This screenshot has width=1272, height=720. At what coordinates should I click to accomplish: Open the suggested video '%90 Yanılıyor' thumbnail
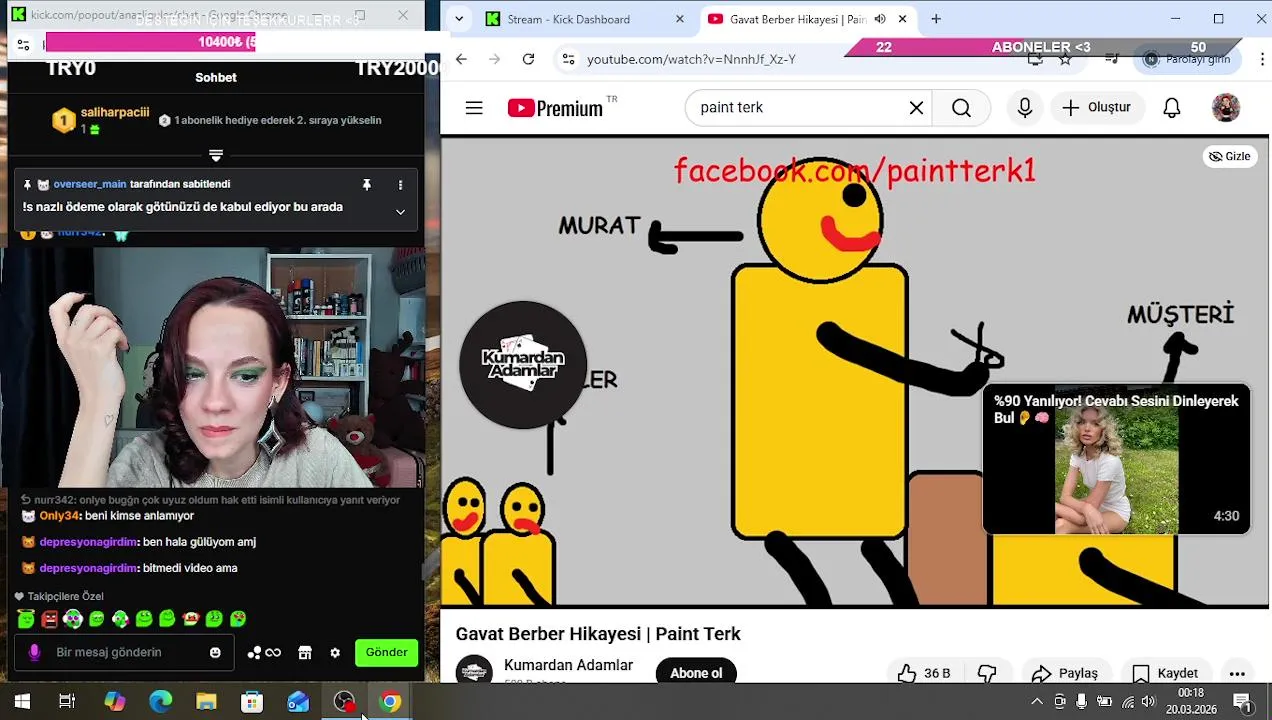[1116, 460]
